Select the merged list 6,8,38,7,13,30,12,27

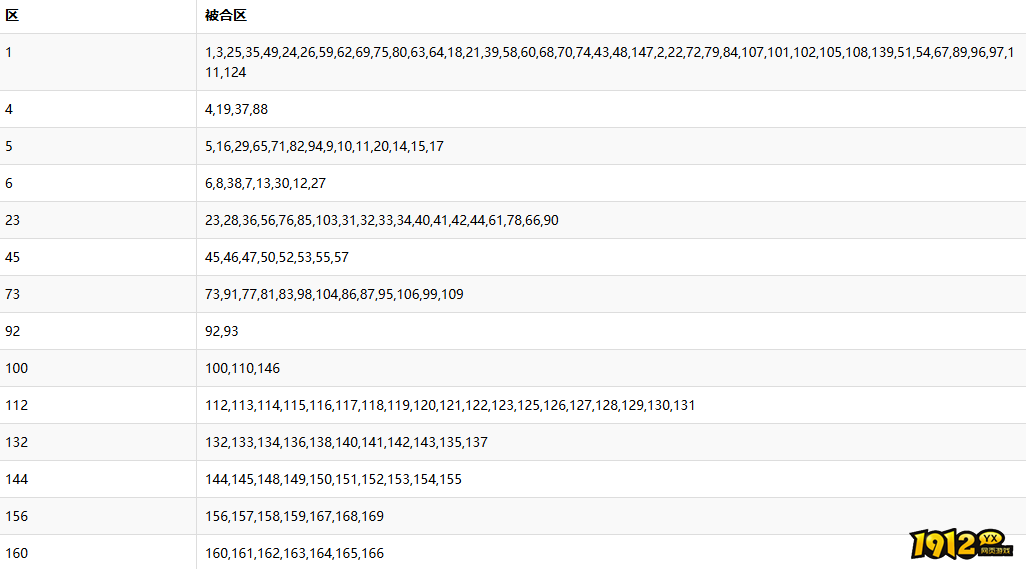coord(265,183)
